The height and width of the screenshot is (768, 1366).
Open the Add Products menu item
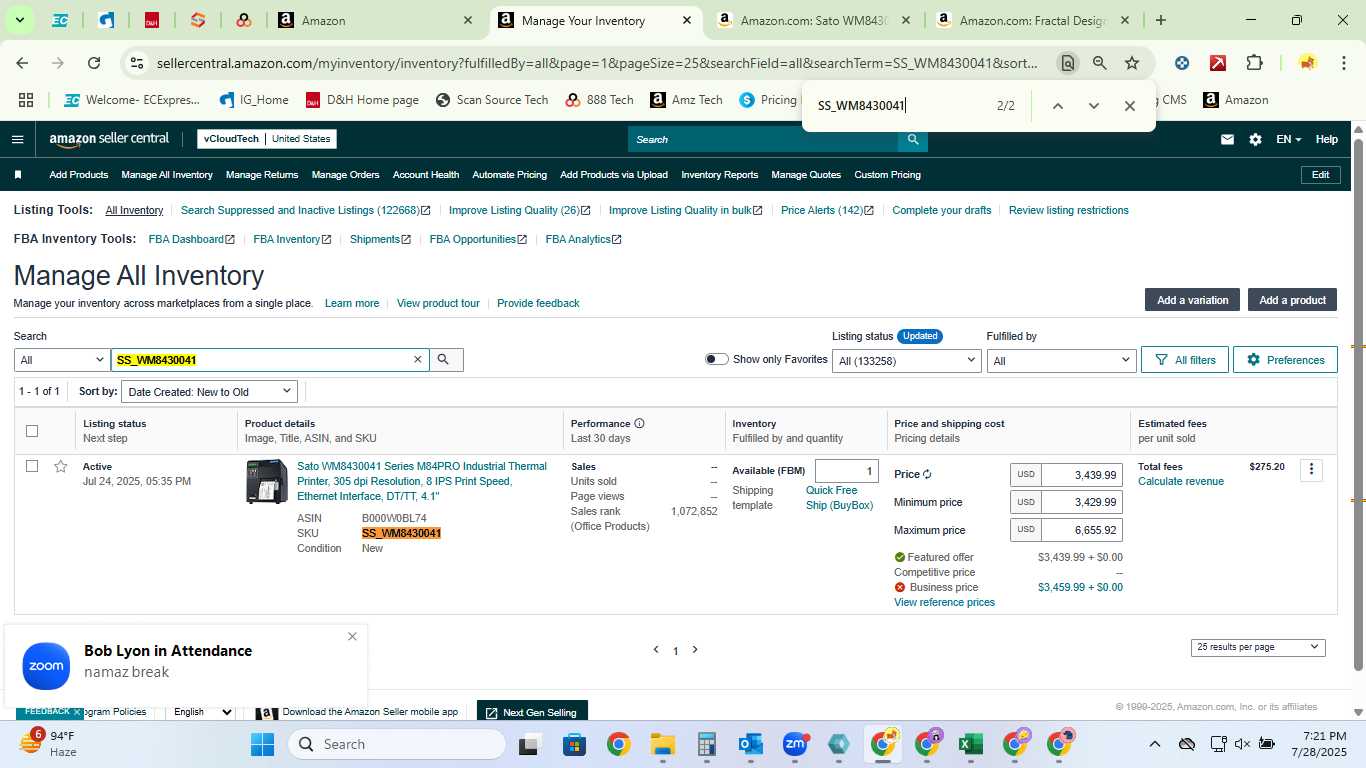point(79,175)
